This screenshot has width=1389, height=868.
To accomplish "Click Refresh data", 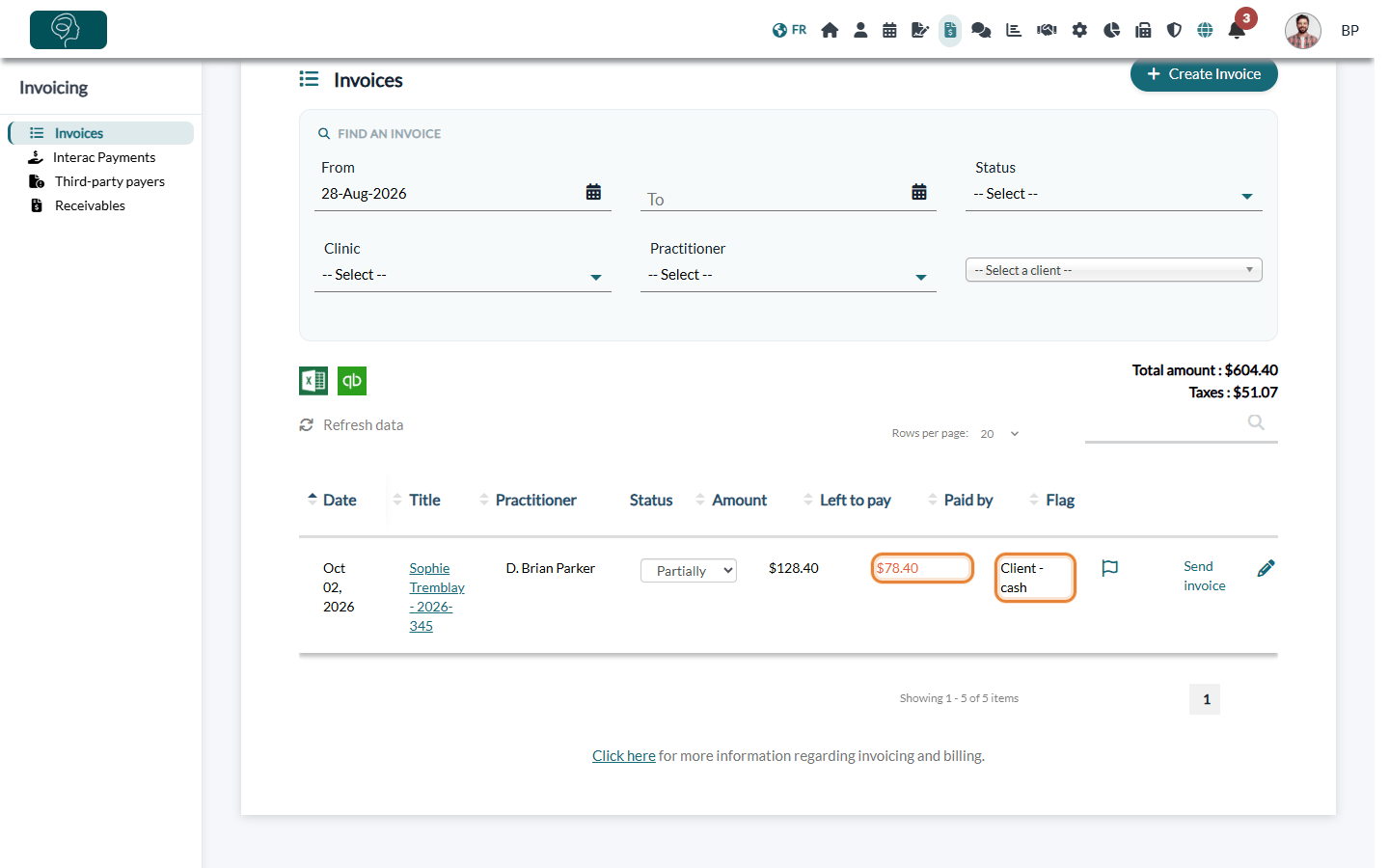I will click(x=351, y=425).
